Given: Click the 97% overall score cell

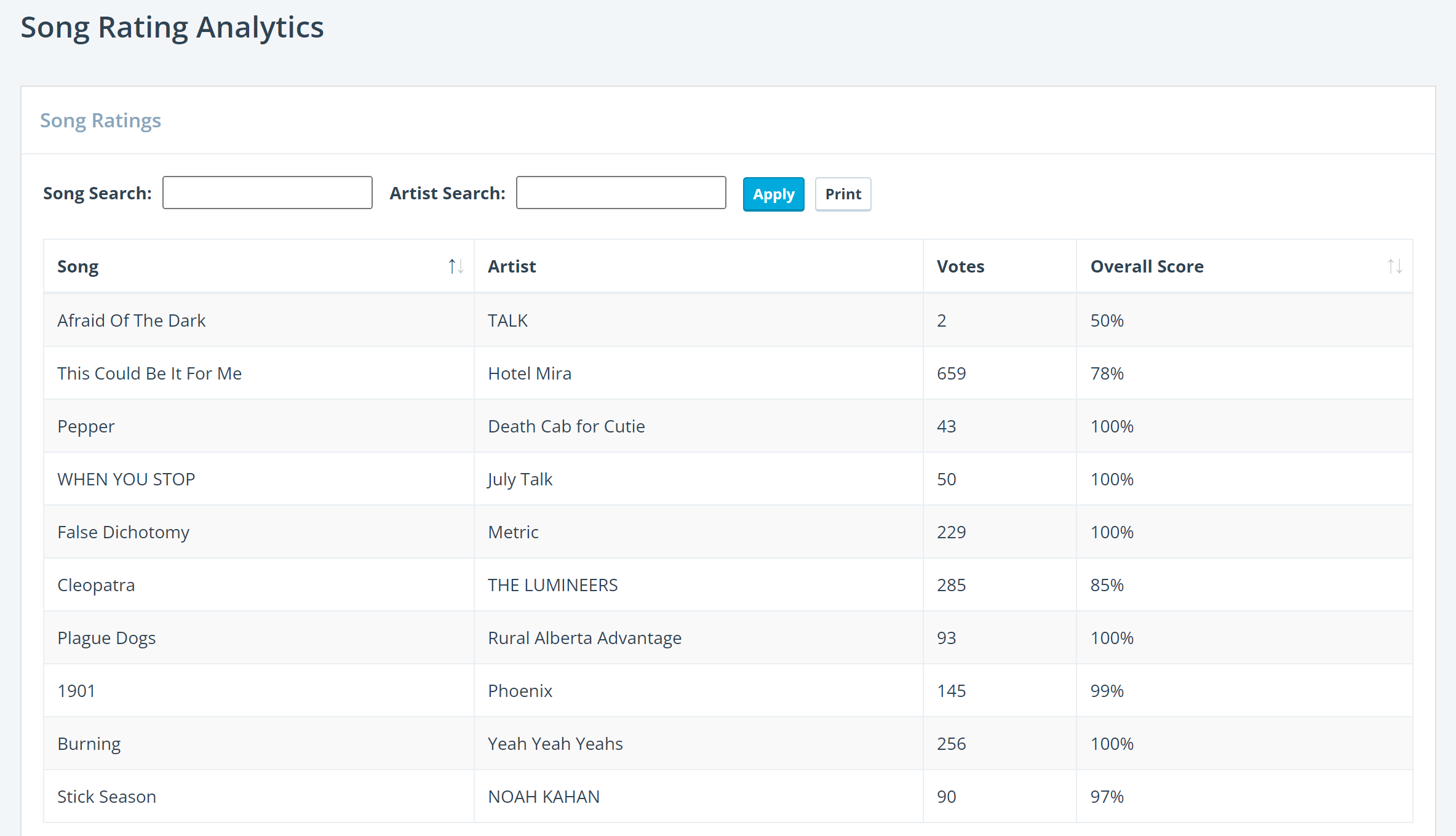Looking at the screenshot, I should point(1244,797).
